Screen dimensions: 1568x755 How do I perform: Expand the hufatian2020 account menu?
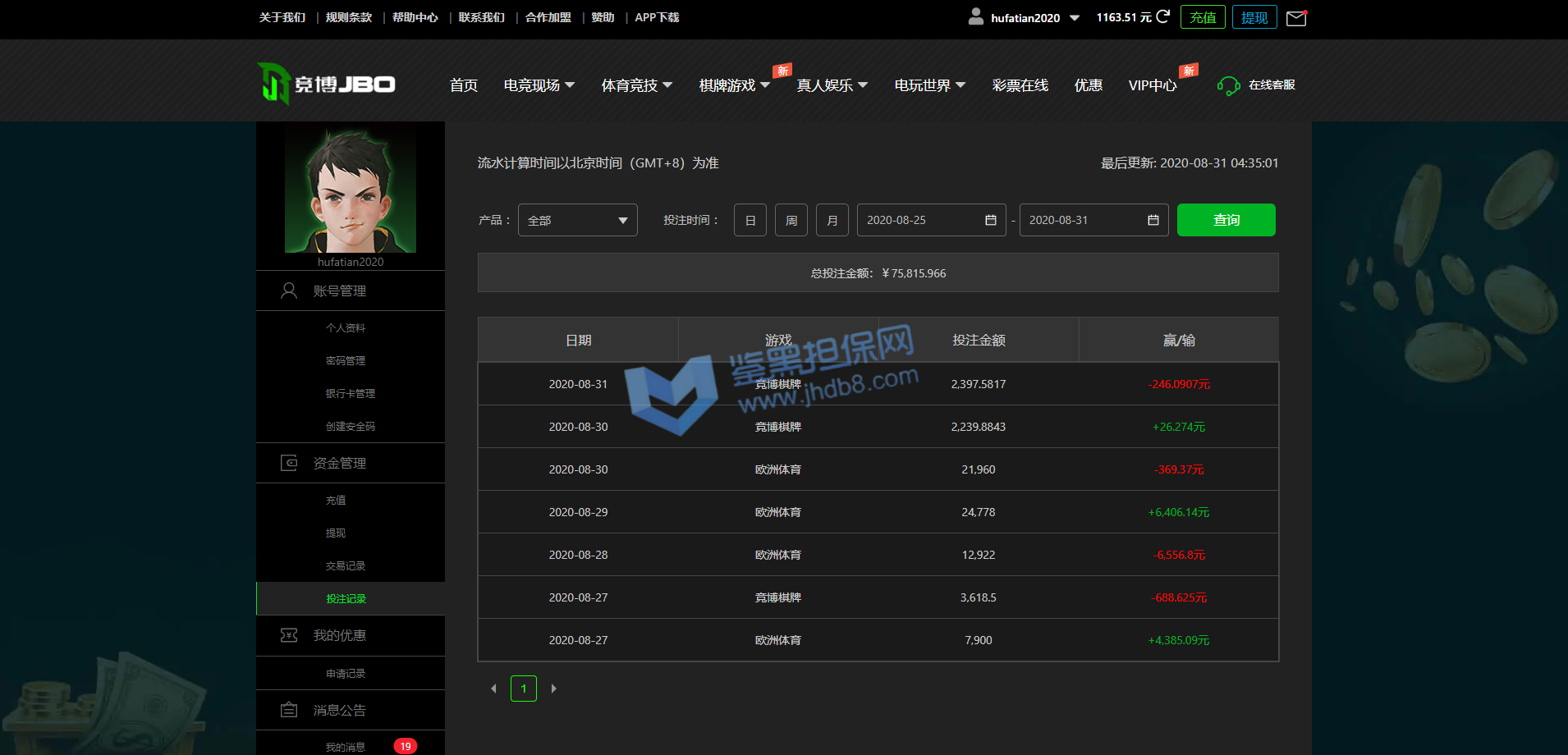coord(1075,18)
